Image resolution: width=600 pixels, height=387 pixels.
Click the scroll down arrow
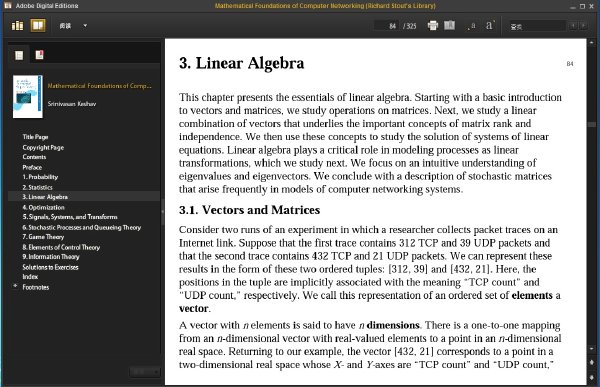coord(592,349)
